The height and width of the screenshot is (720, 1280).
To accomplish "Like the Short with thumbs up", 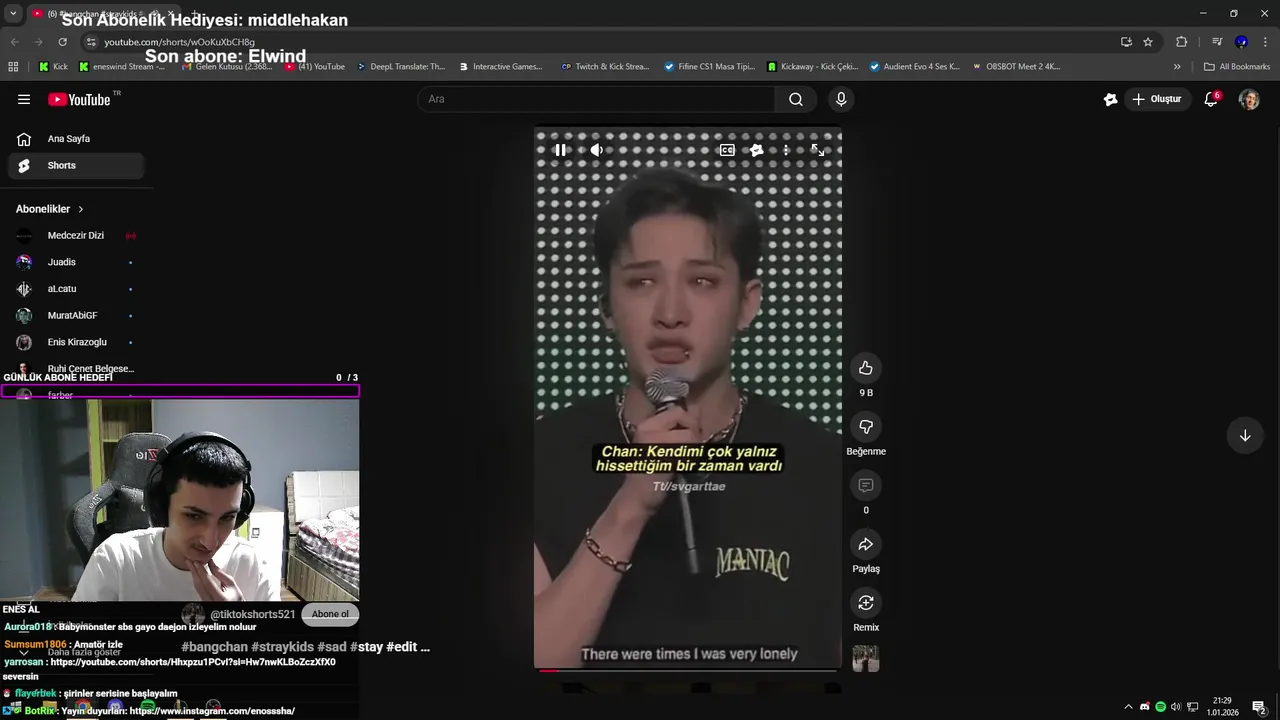I will [866, 368].
